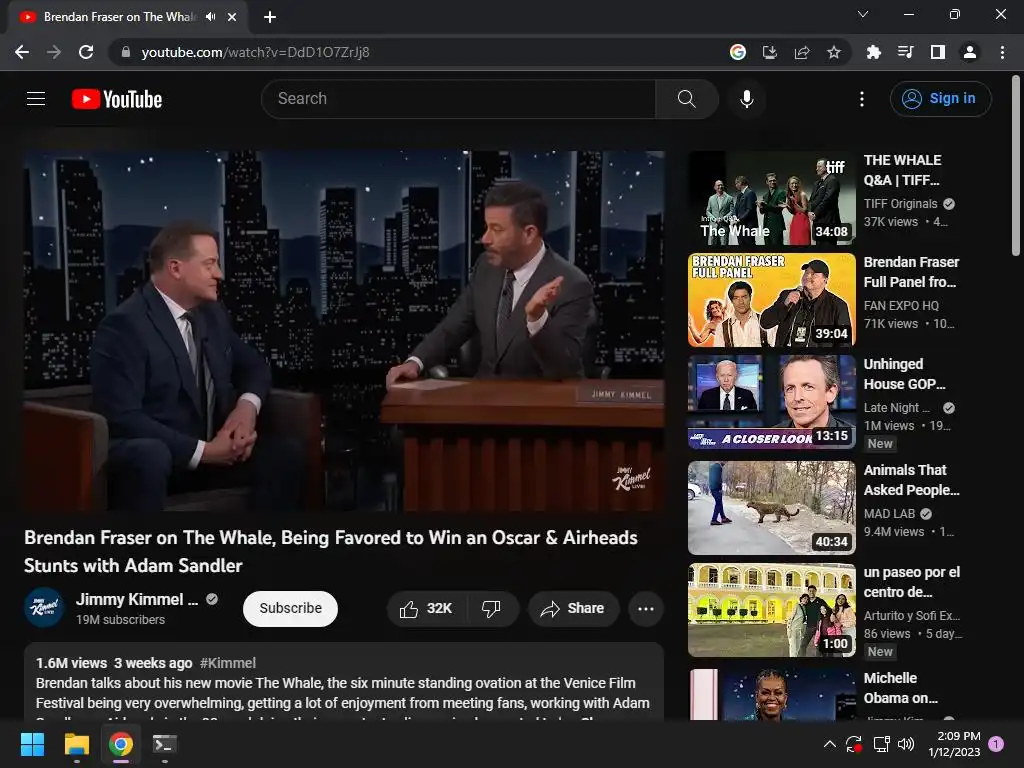The image size is (1024, 768).
Task: Mute the tab using speaker icon
Action: coord(210,17)
